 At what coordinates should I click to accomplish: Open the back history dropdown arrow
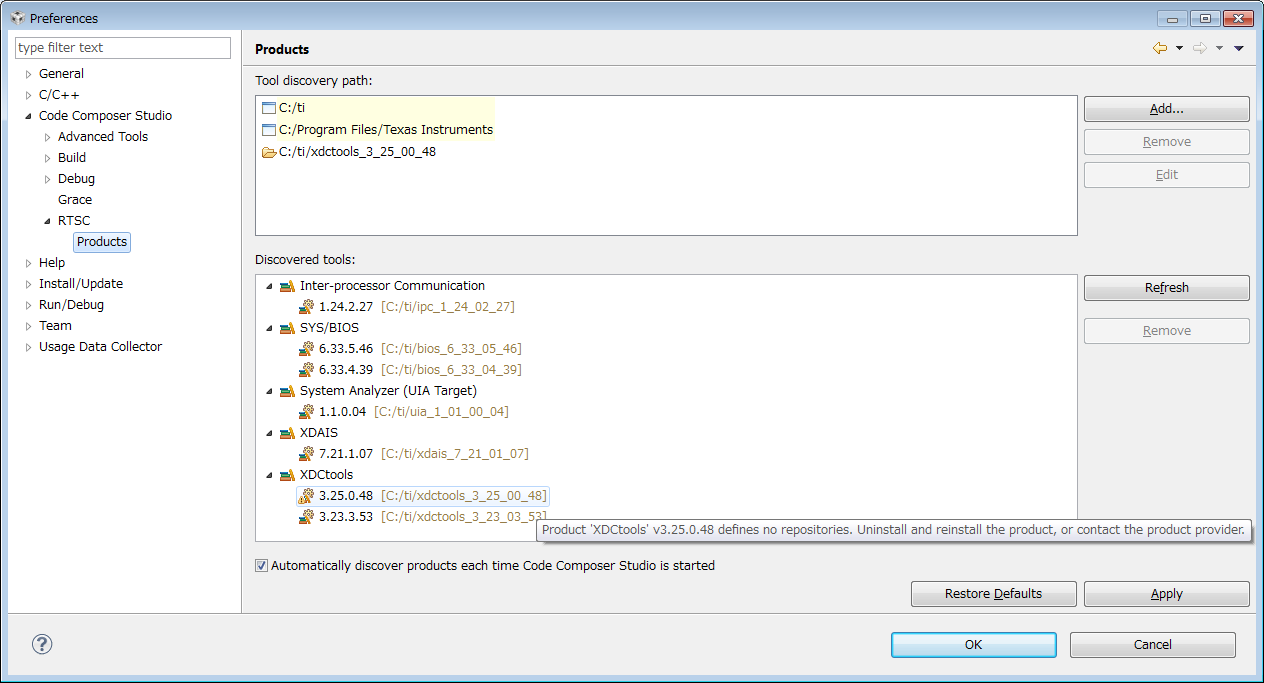tap(1179, 48)
